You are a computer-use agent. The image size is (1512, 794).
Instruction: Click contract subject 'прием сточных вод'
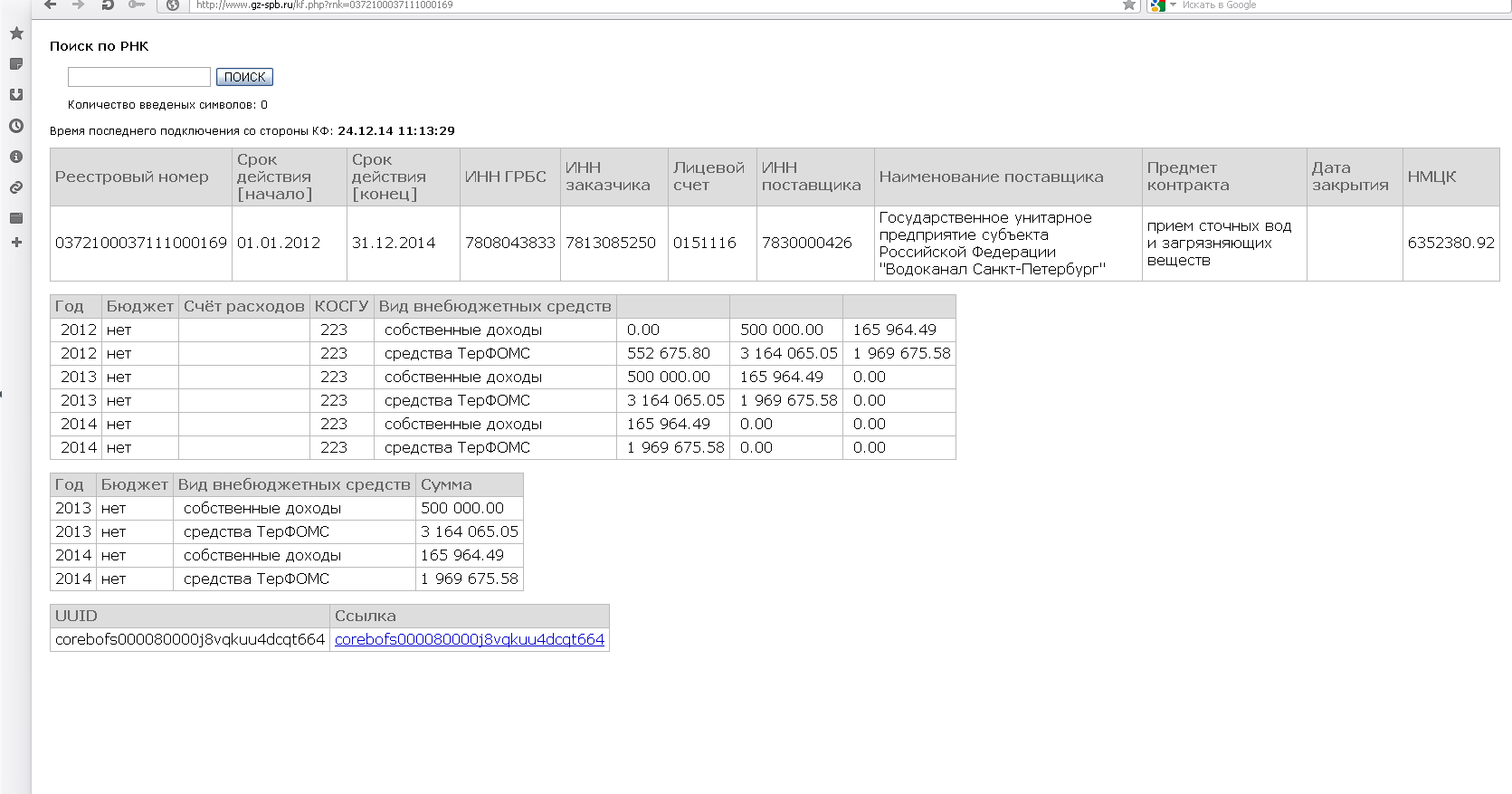1220,243
